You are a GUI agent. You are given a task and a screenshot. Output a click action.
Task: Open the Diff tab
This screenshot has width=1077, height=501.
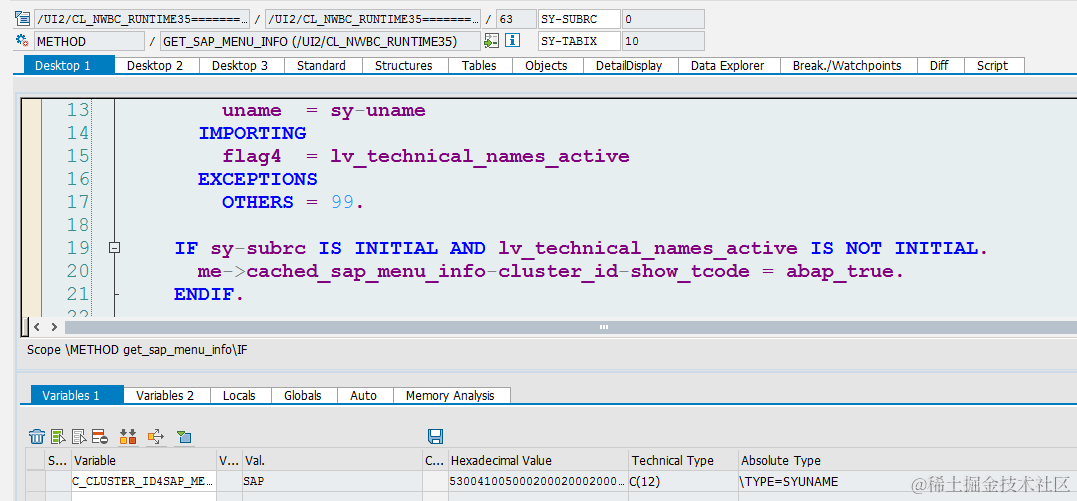pos(939,65)
